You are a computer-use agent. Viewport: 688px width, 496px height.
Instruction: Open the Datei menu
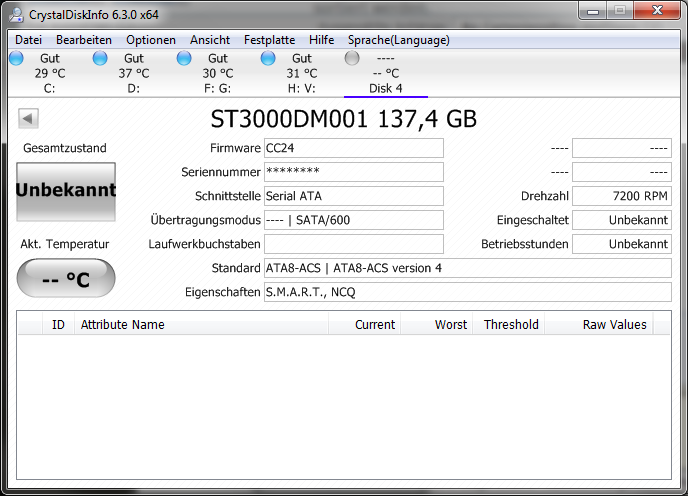pyautogui.click(x=29, y=40)
